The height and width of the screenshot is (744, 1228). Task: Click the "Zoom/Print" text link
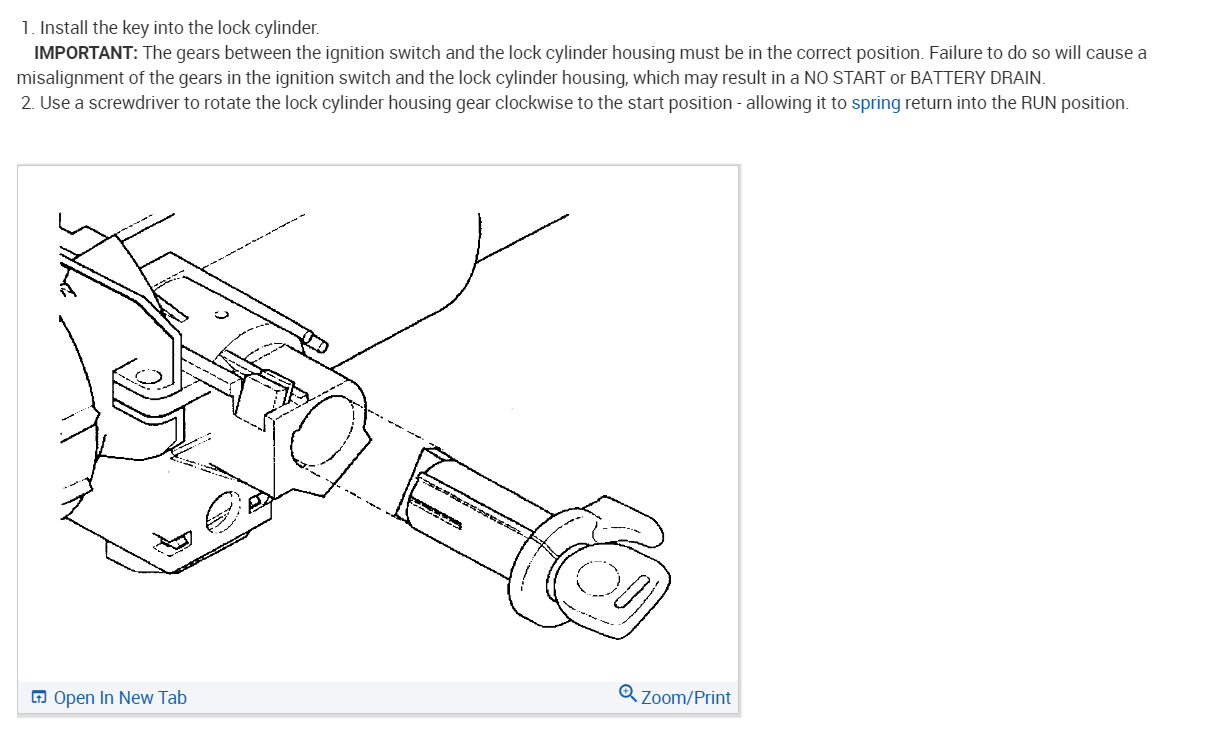click(x=686, y=697)
